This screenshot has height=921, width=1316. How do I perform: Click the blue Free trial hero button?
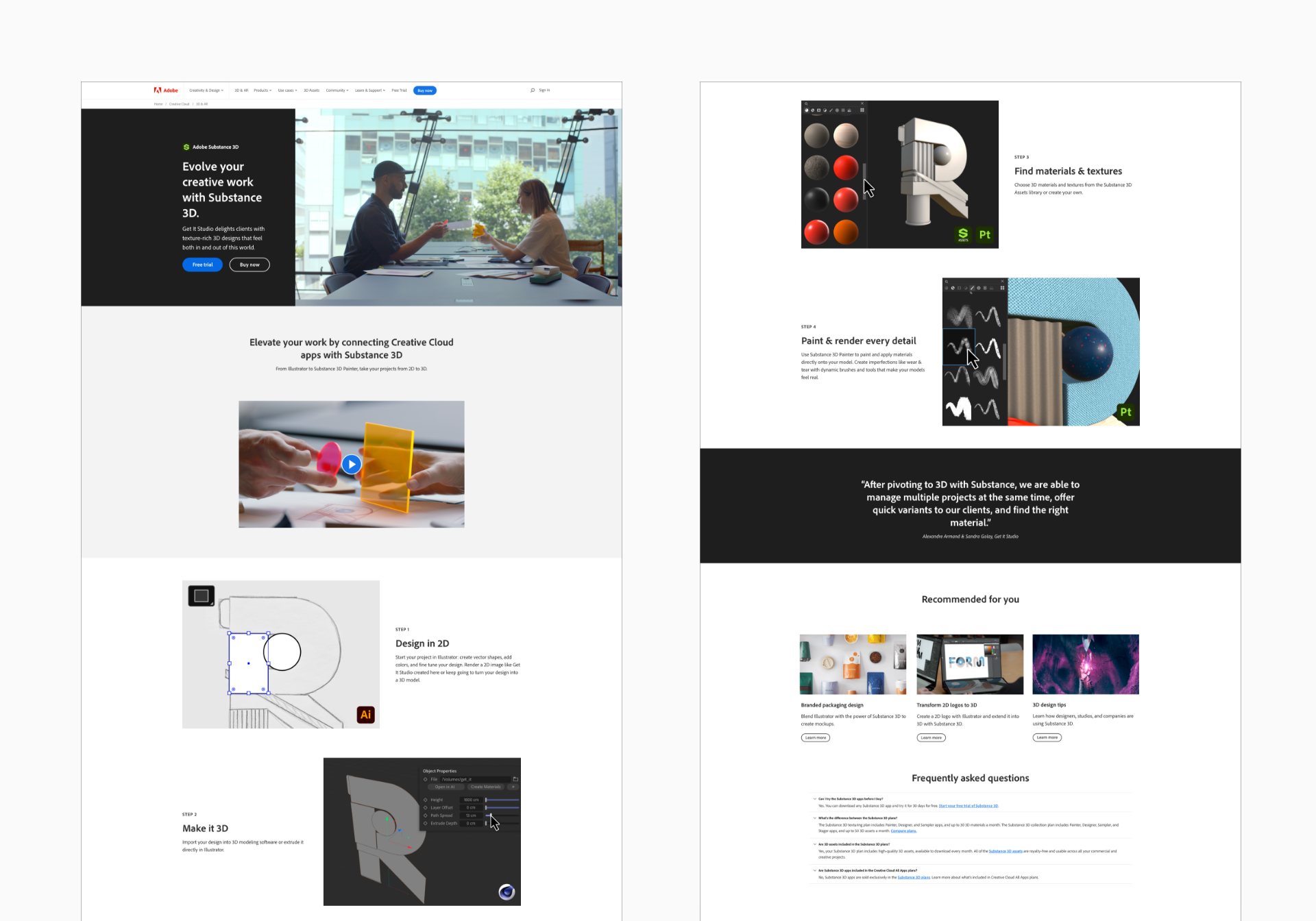pos(202,265)
